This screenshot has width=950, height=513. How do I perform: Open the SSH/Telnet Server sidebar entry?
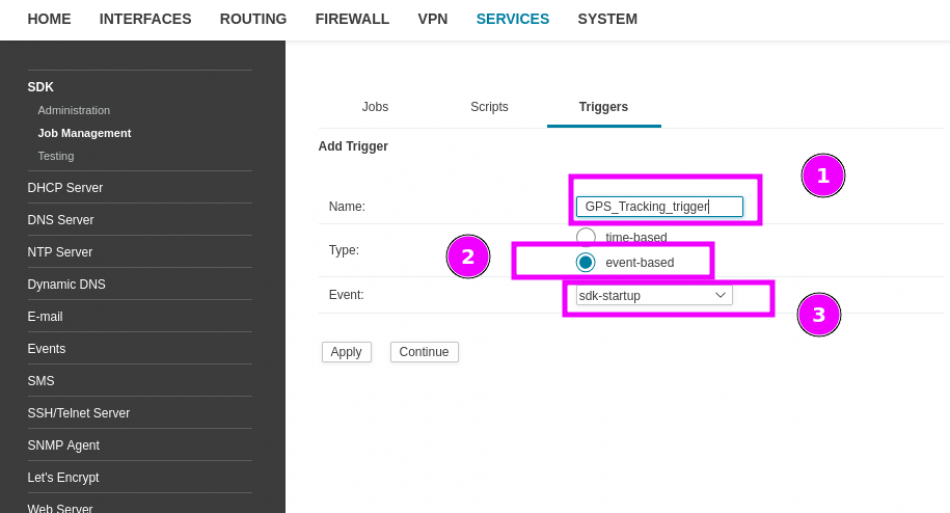pos(79,413)
